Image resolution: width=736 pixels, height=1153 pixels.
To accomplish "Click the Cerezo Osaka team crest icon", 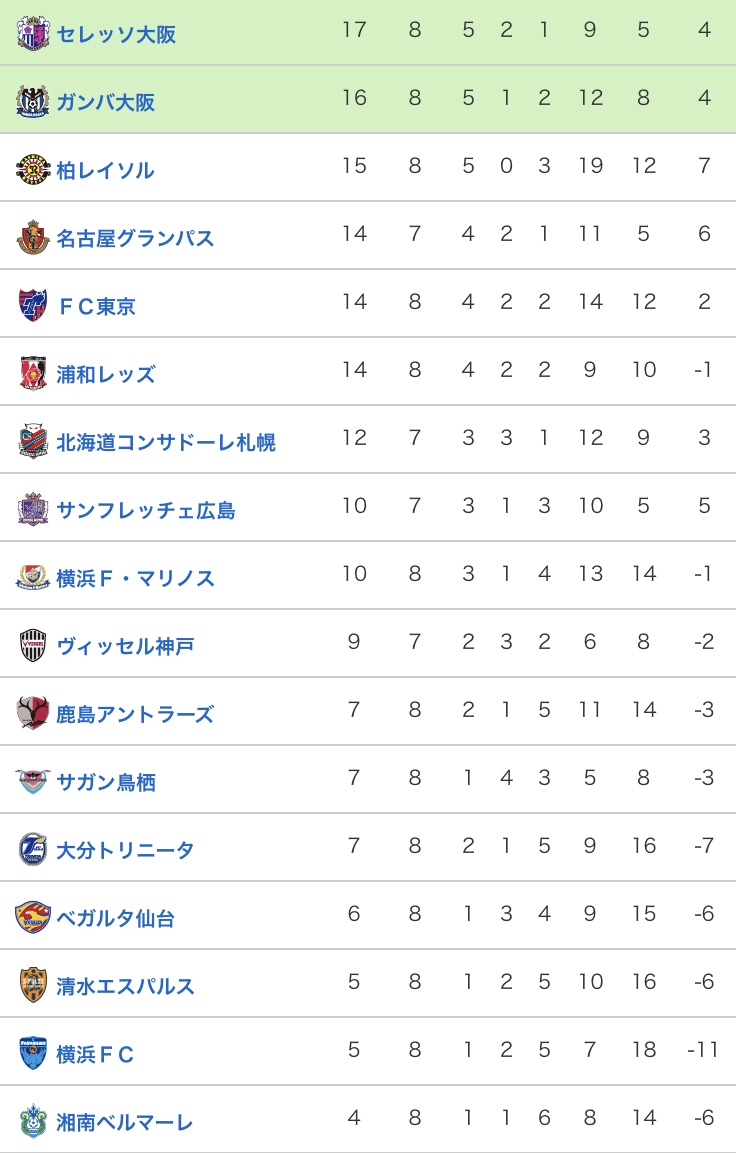I will click(33, 33).
